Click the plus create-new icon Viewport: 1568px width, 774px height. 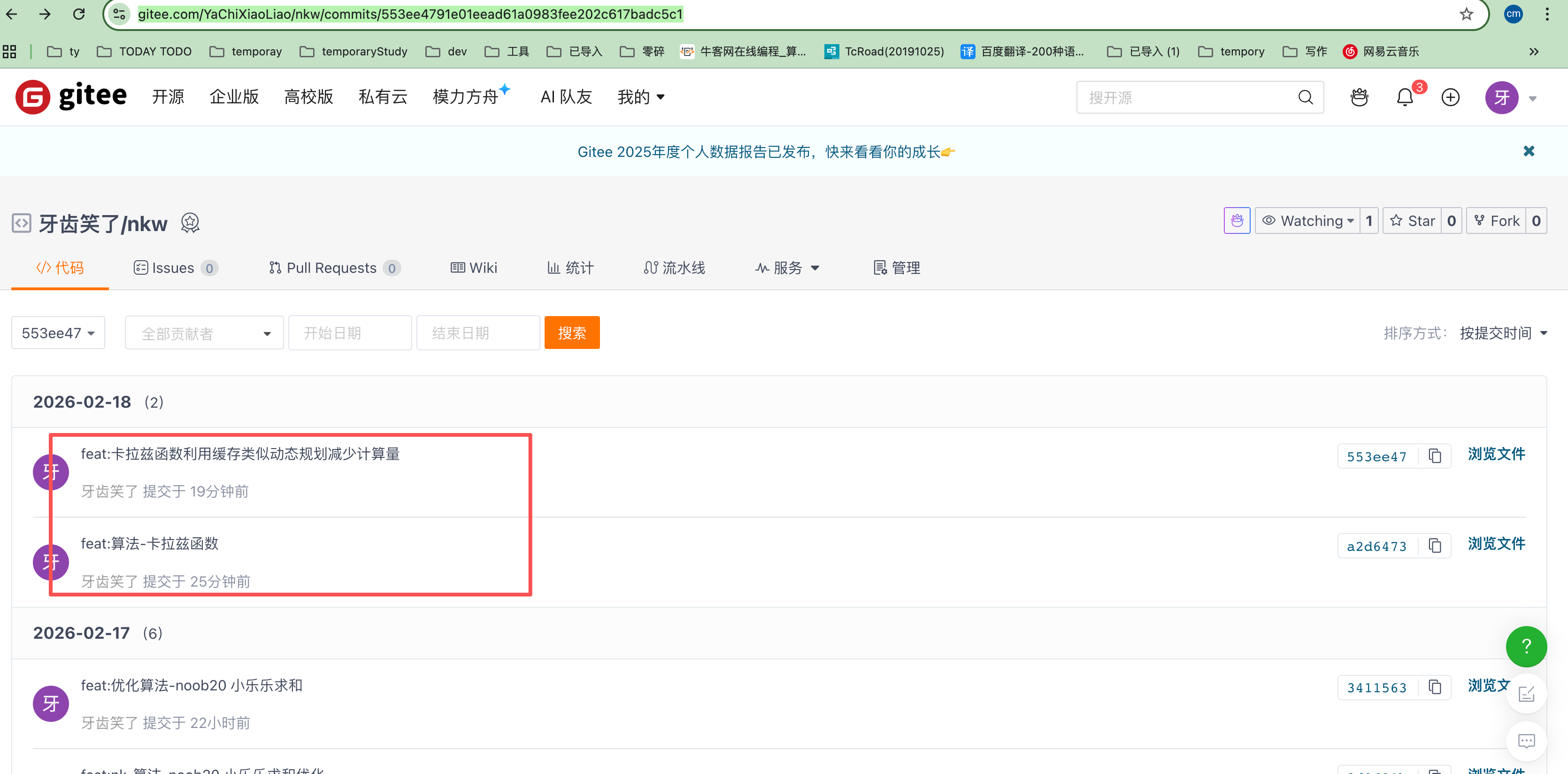coord(1450,97)
